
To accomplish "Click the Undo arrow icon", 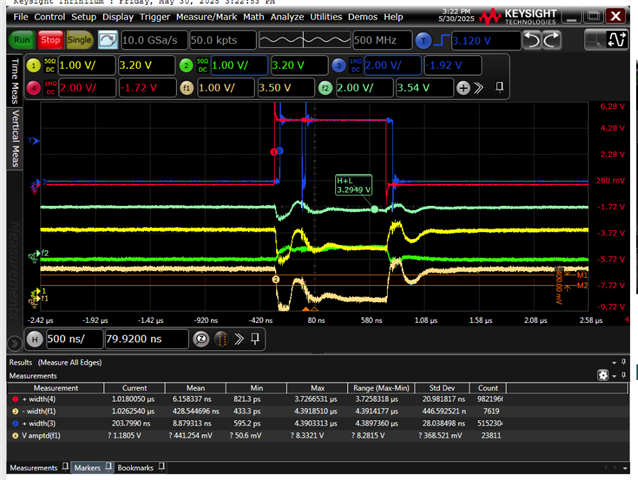I will (x=531, y=40).
